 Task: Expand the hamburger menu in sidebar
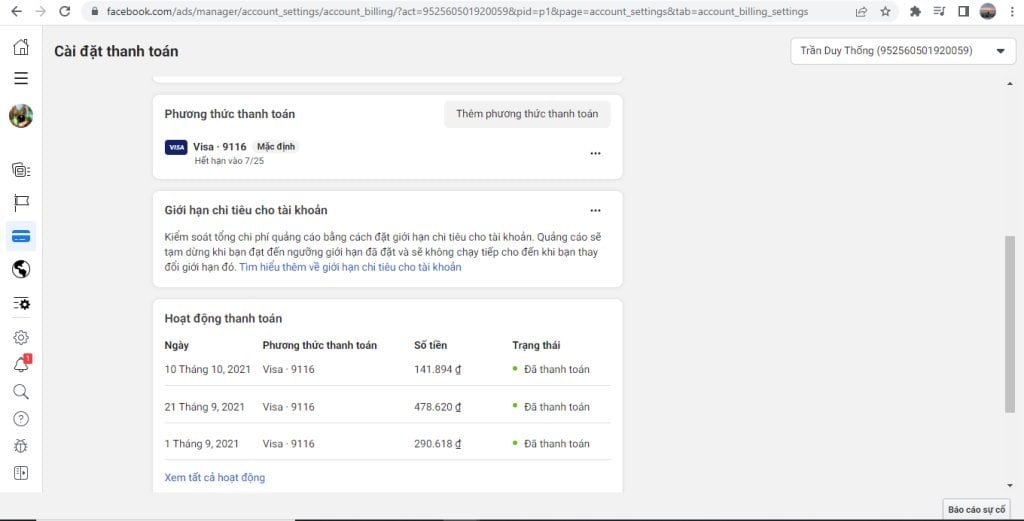tap(21, 78)
